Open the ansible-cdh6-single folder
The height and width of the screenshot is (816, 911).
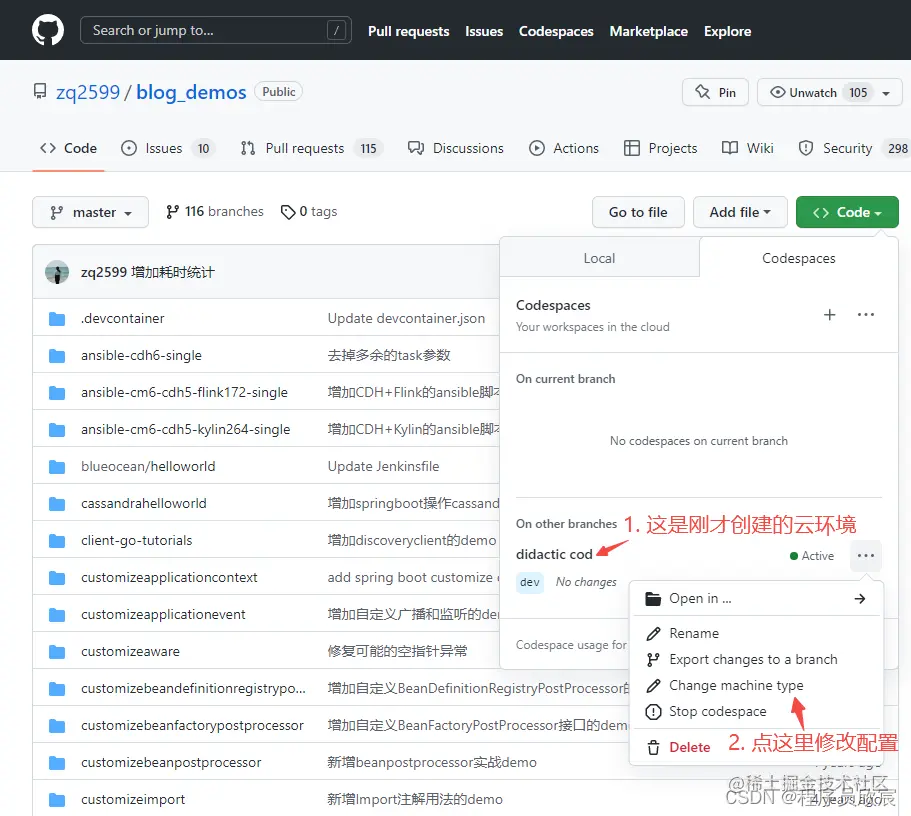[141, 355]
